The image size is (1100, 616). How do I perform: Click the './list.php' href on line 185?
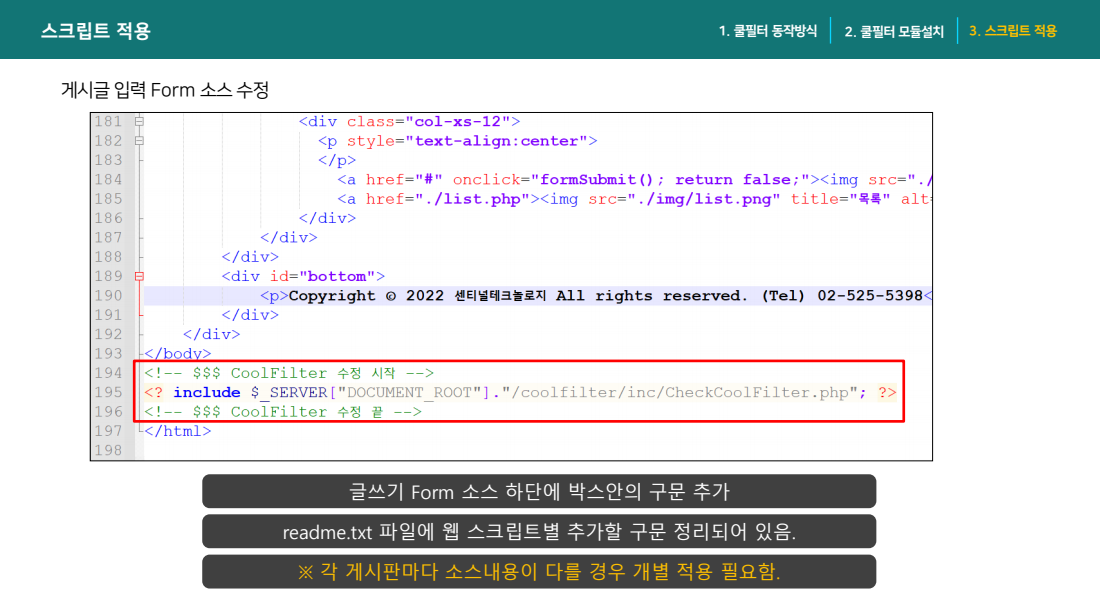point(472,199)
